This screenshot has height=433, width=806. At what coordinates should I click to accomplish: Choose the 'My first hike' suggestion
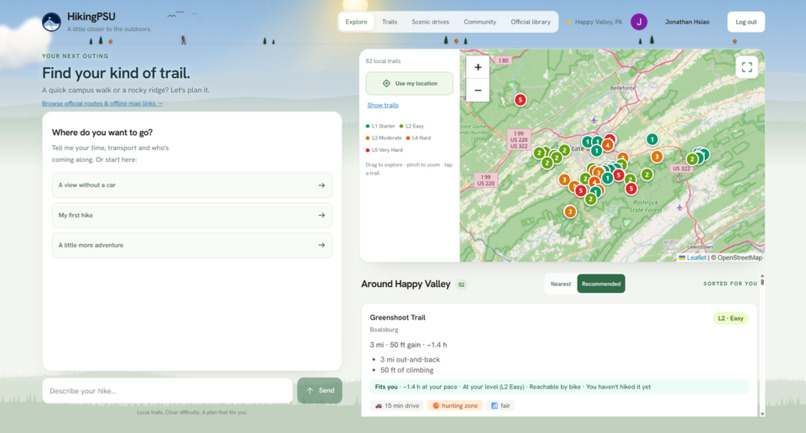click(x=192, y=215)
